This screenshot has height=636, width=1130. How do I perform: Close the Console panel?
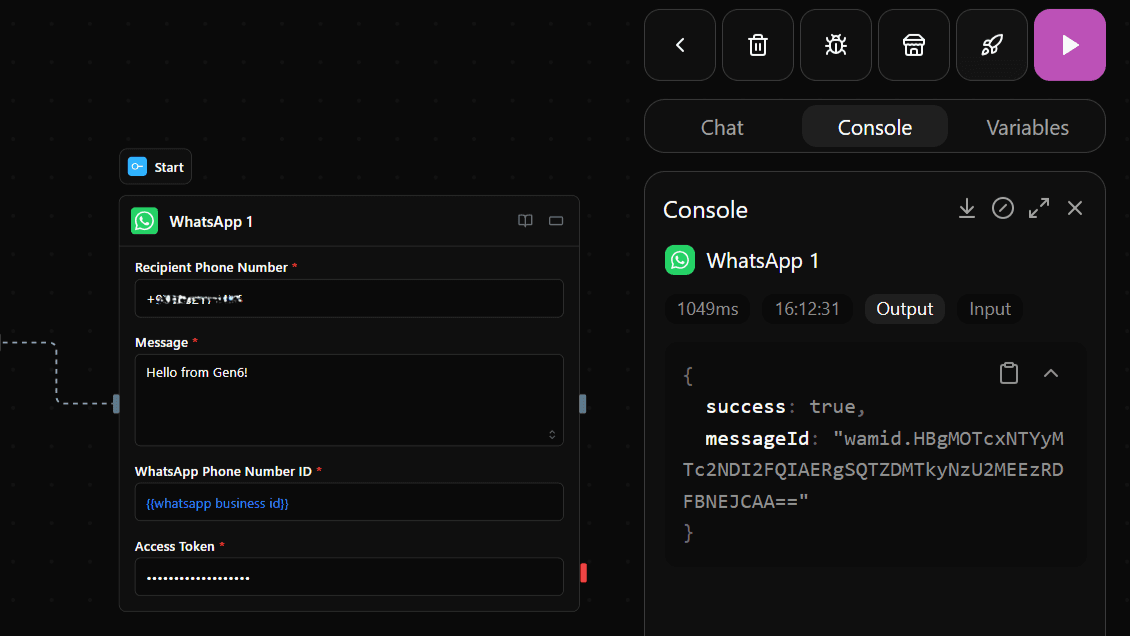point(1074,208)
